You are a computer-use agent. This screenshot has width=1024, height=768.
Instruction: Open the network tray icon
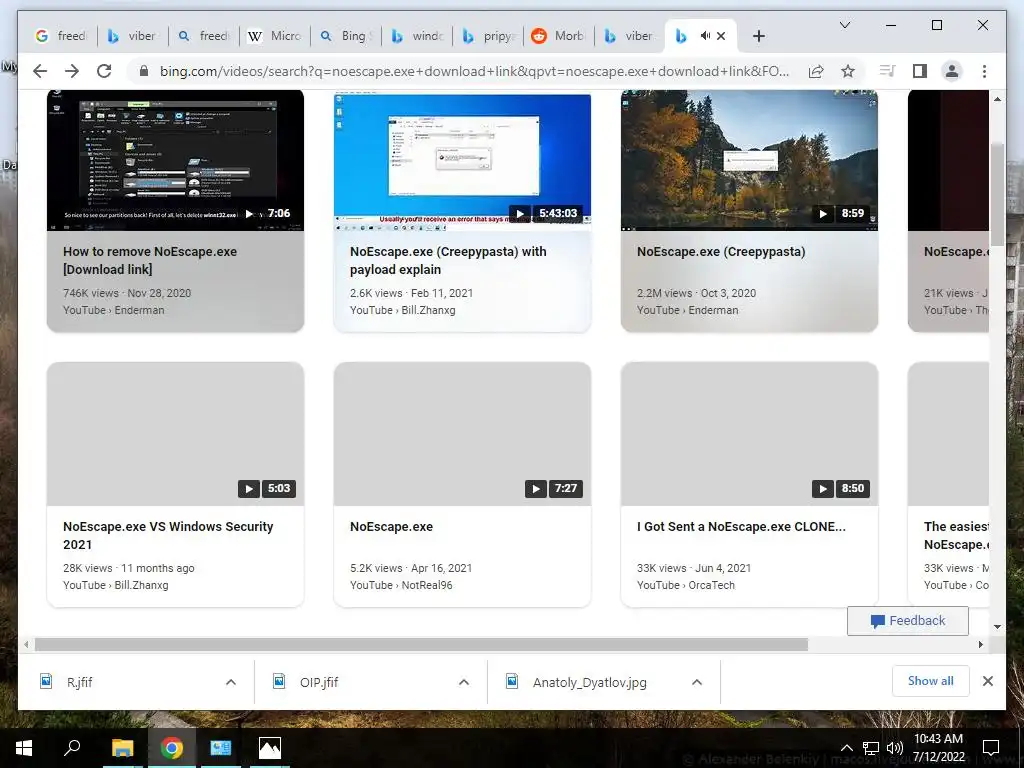point(871,748)
